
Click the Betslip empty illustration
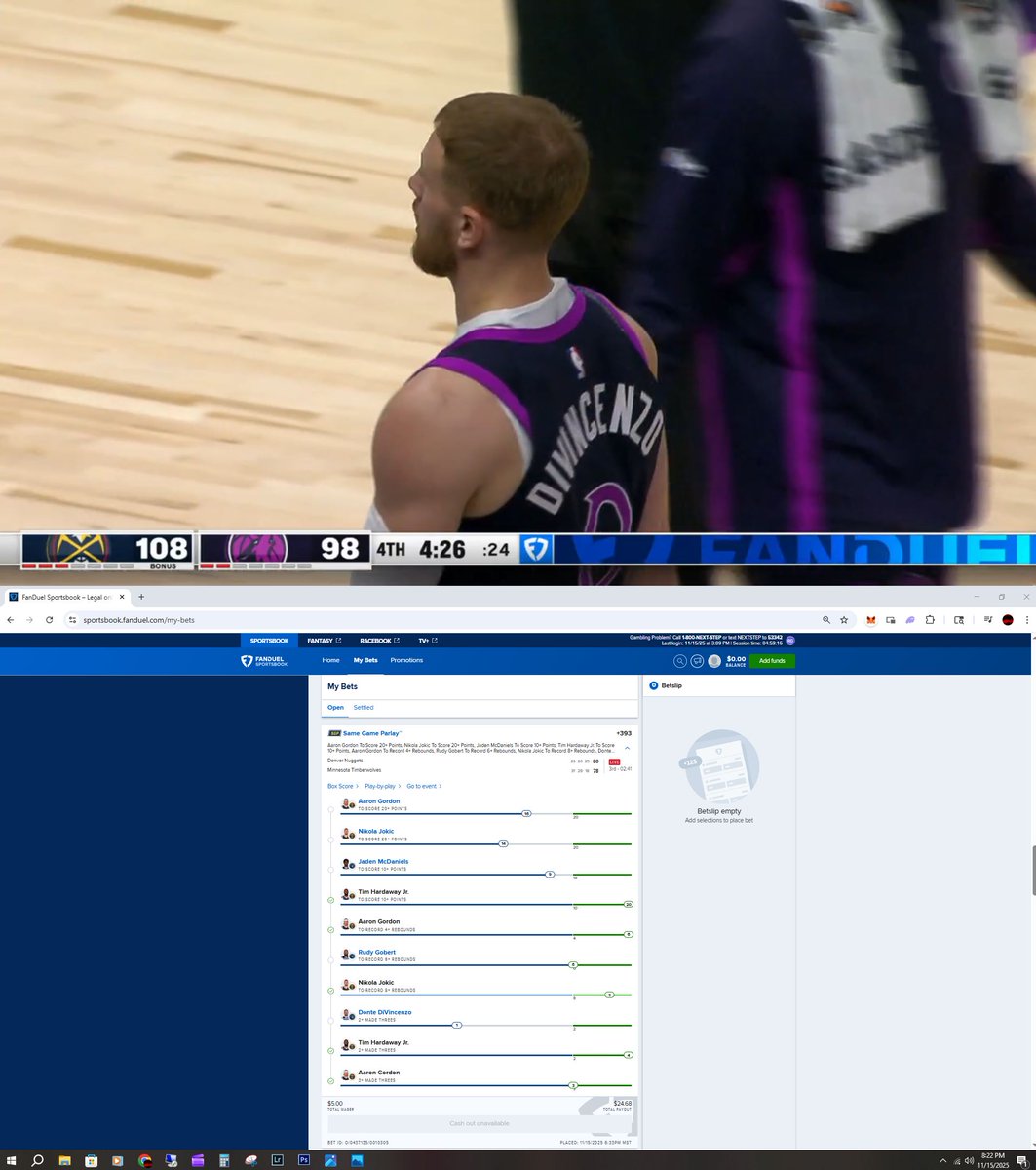pos(719,766)
